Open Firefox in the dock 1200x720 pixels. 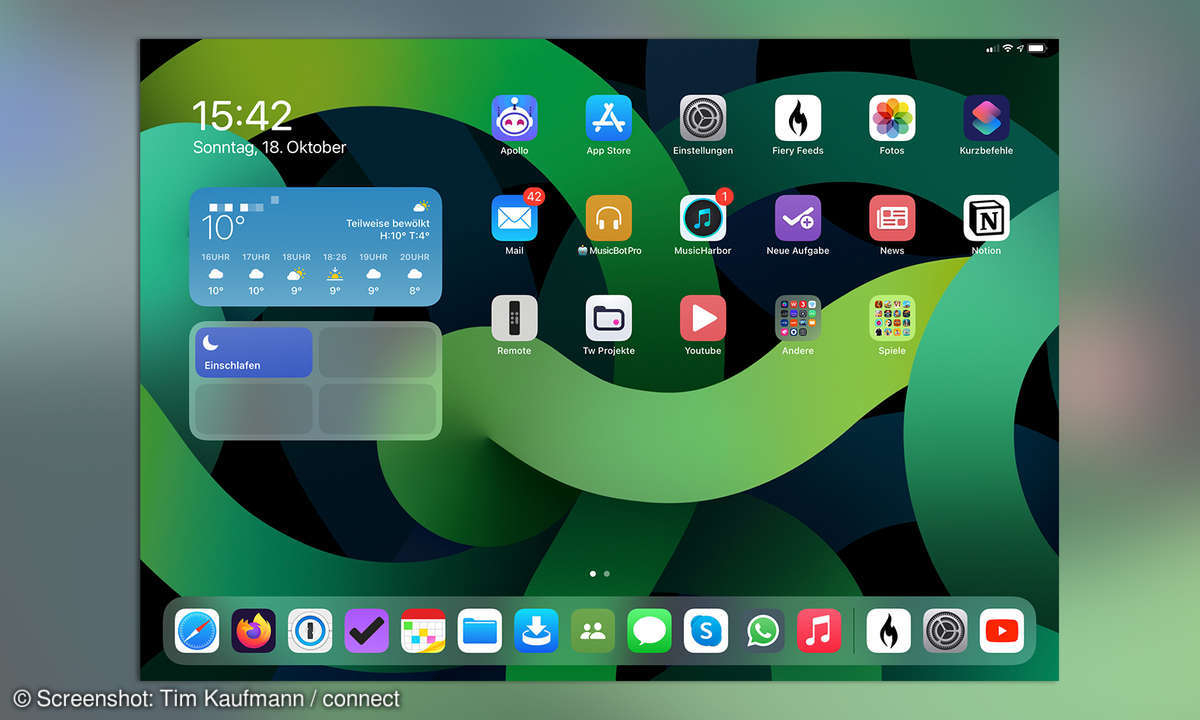coord(253,631)
